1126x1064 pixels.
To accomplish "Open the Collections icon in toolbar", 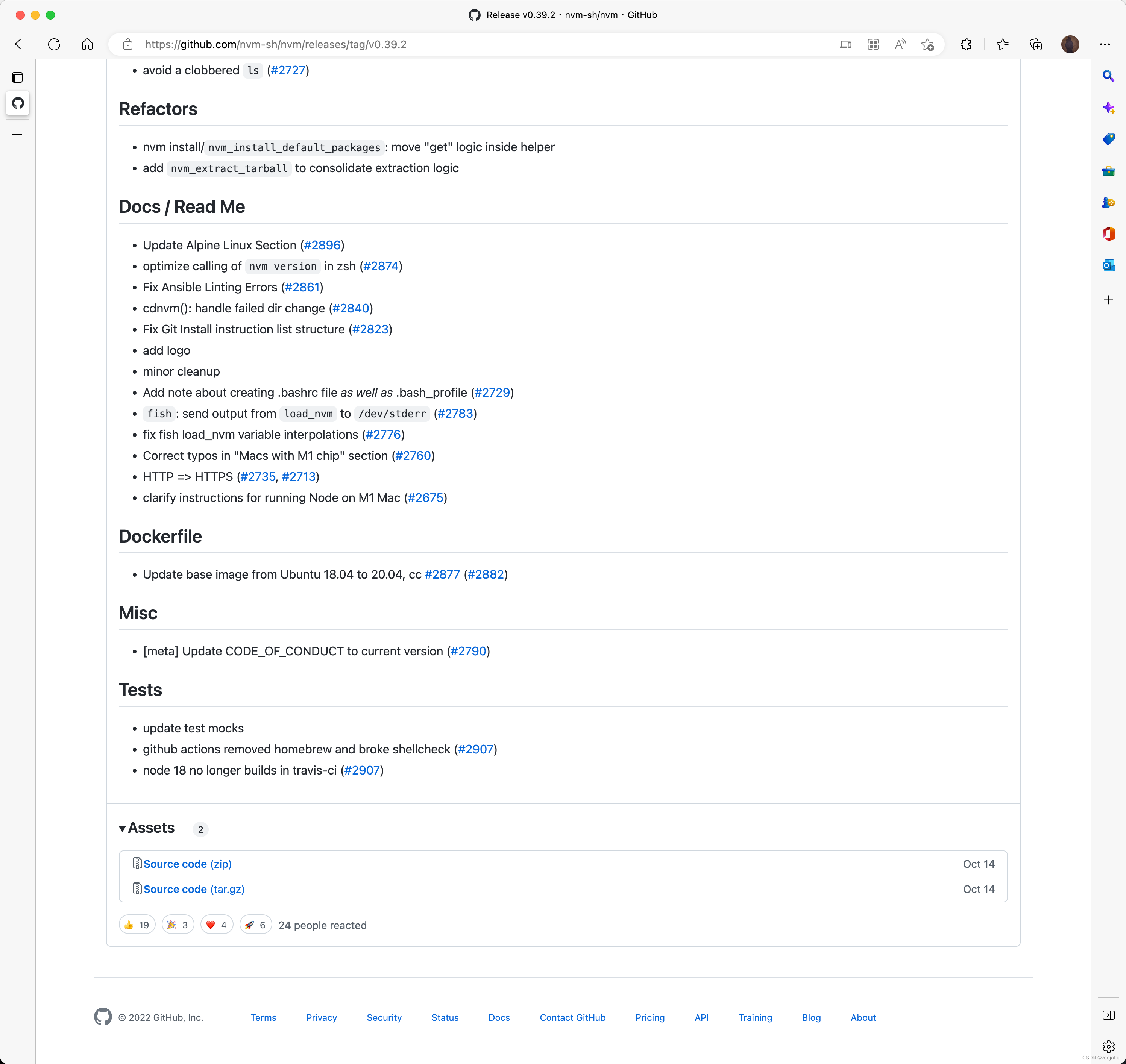I will tap(1036, 44).
